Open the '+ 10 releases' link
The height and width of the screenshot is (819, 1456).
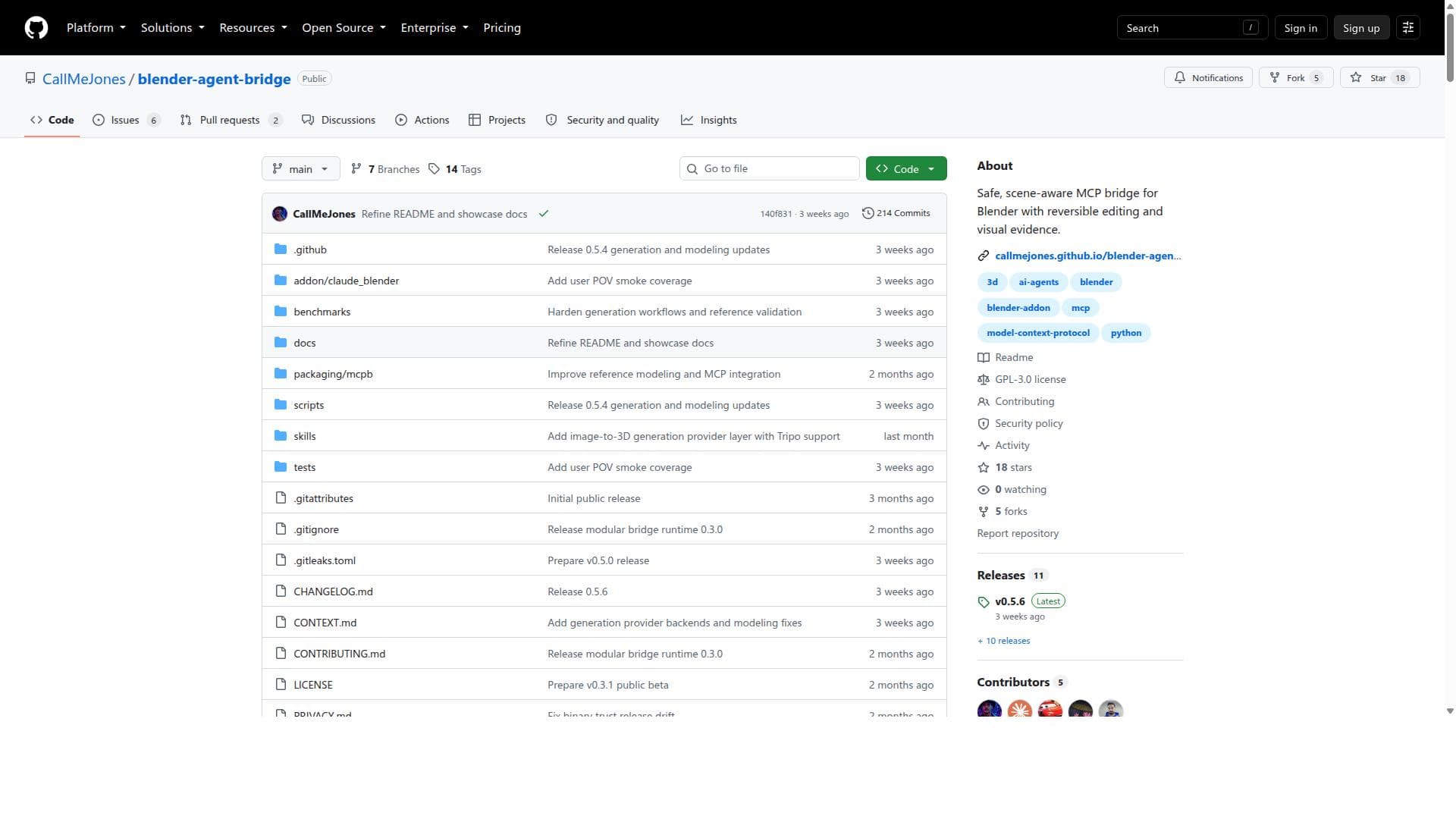coord(1004,642)
